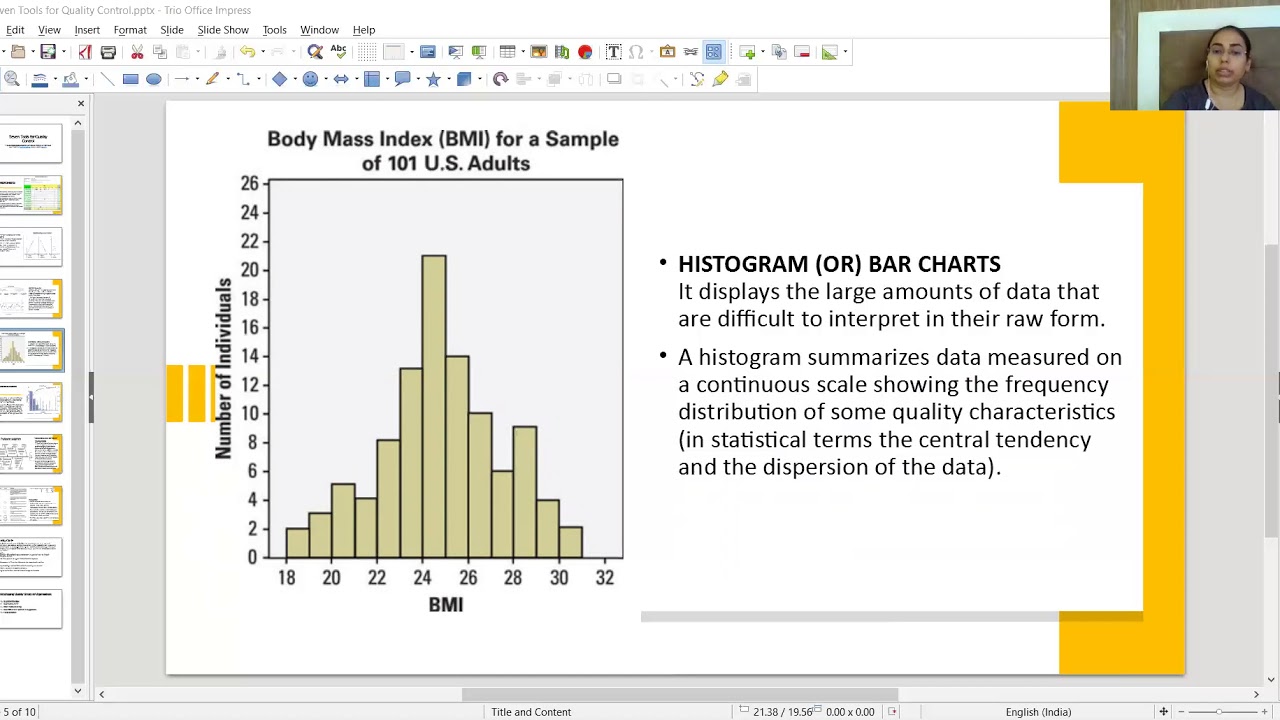The image size is (1280, 720).
Task: Run the Spelling check icon
Action: pos(338,52)
